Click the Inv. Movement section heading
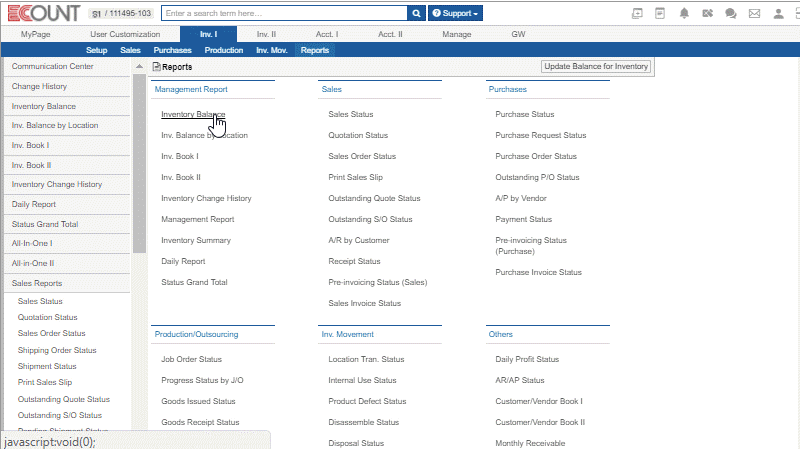Image resolution: width=800 pixels, height=449 pixels. [x=347, y=334]
